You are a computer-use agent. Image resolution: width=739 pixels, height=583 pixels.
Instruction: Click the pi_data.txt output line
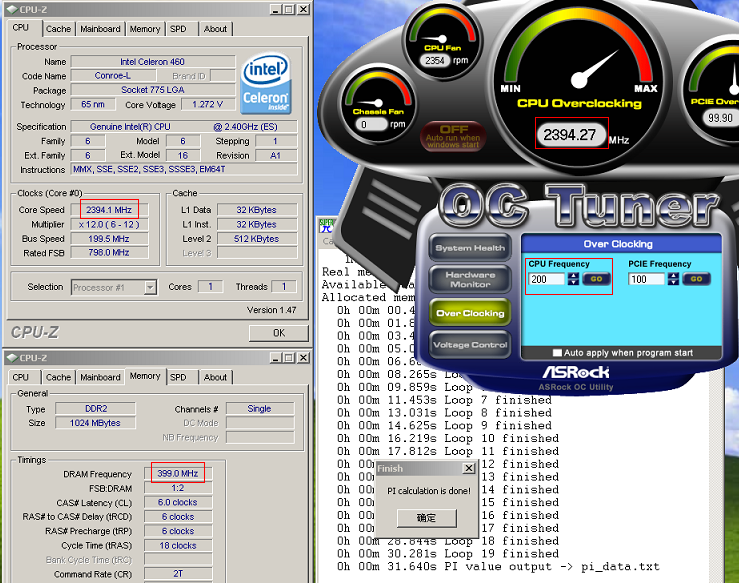tap(498, 567)
